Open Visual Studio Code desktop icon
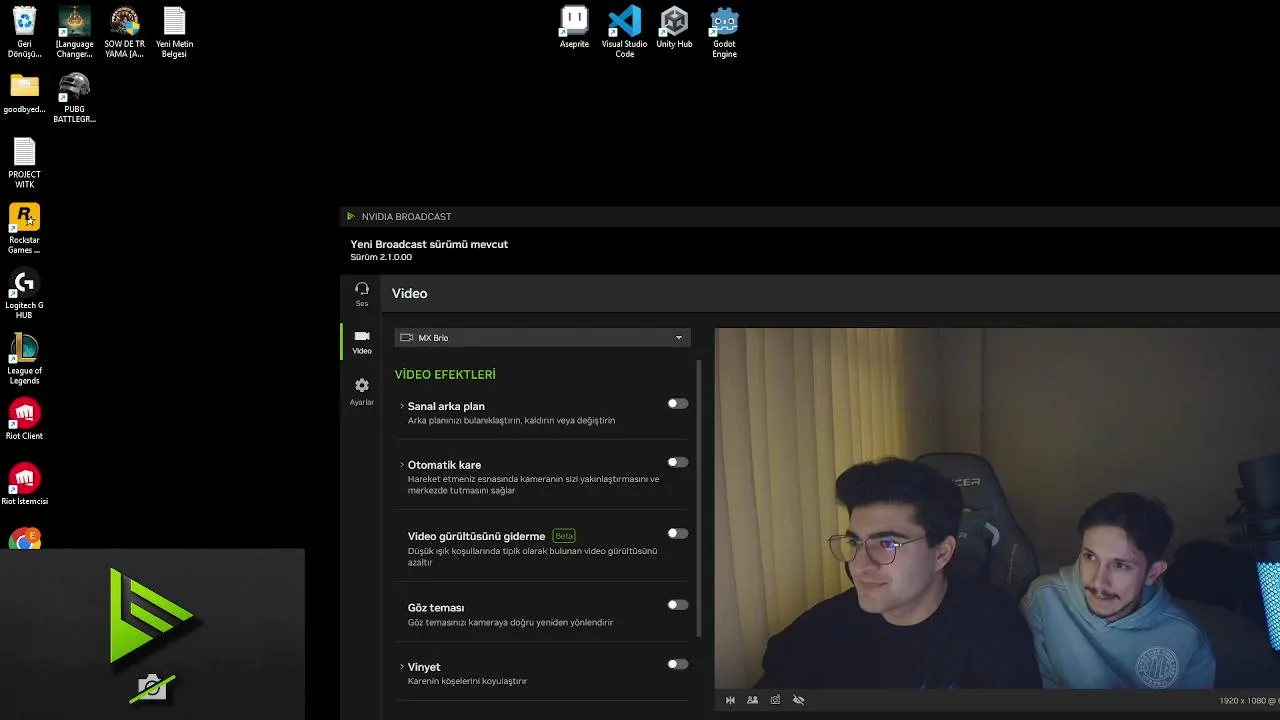 click(624, 32)
